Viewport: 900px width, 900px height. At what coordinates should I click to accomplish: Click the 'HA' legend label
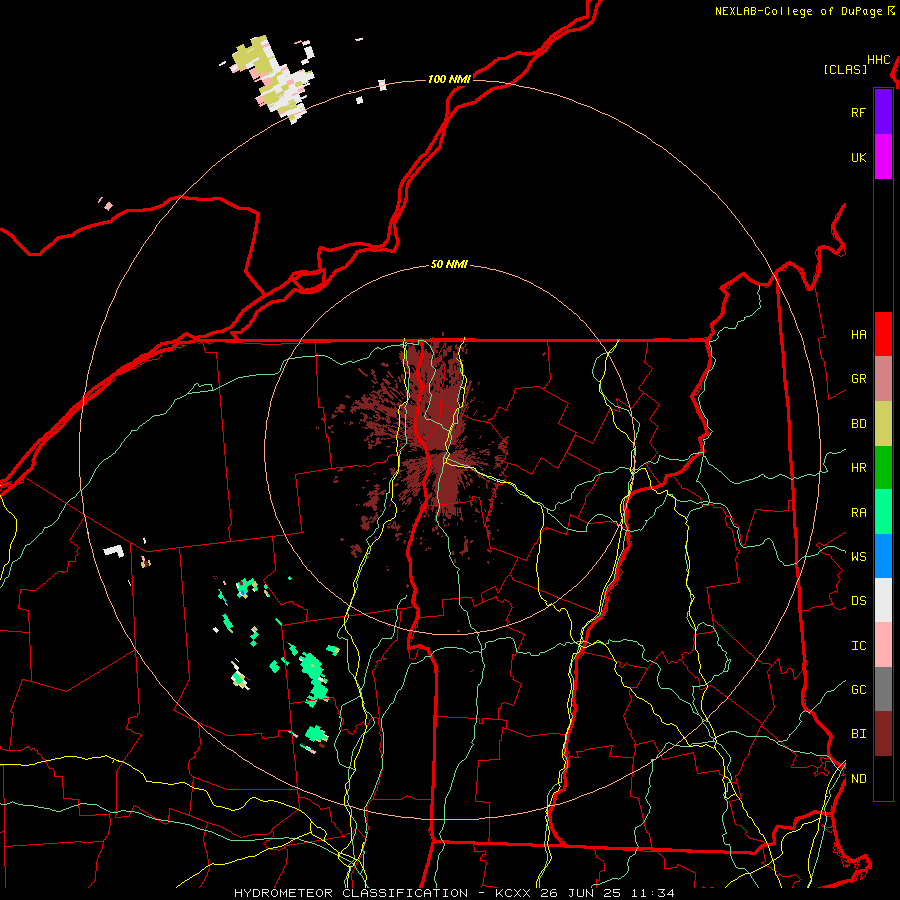[858, 335]
